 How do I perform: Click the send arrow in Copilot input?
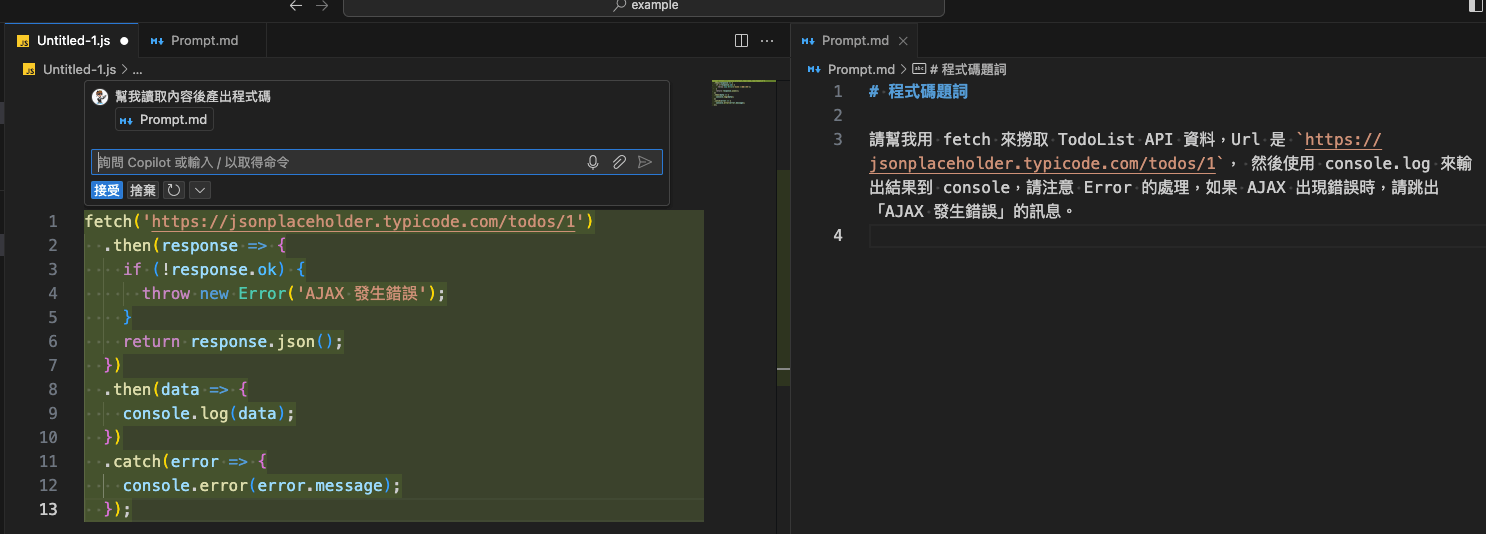point(645,162)
